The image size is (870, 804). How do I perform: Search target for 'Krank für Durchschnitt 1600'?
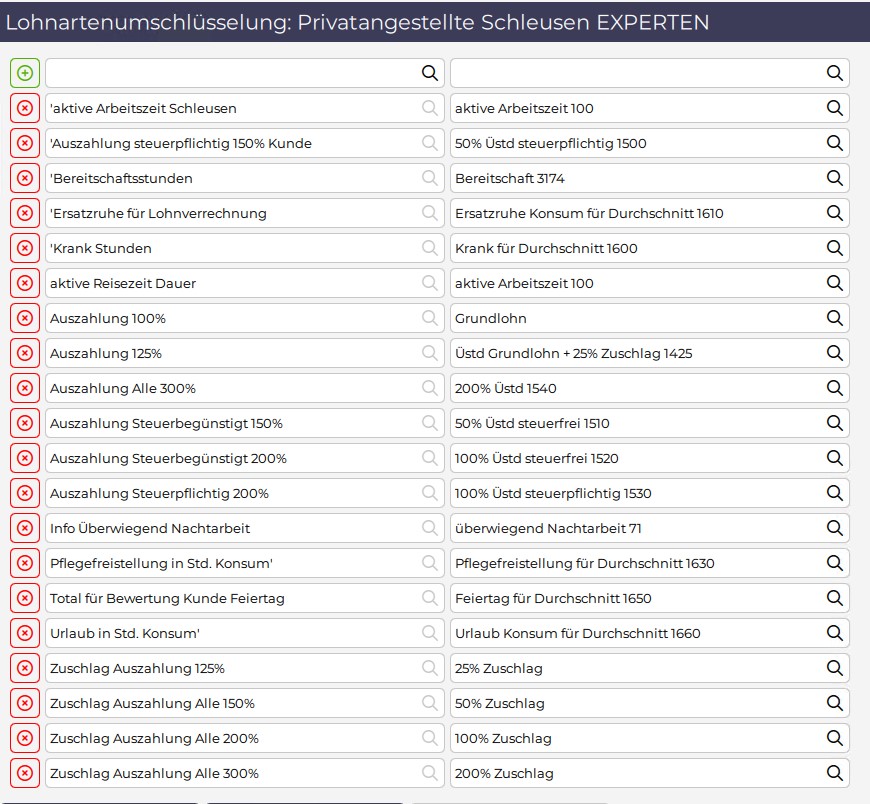pyautogui.click(x=834, y=247)
